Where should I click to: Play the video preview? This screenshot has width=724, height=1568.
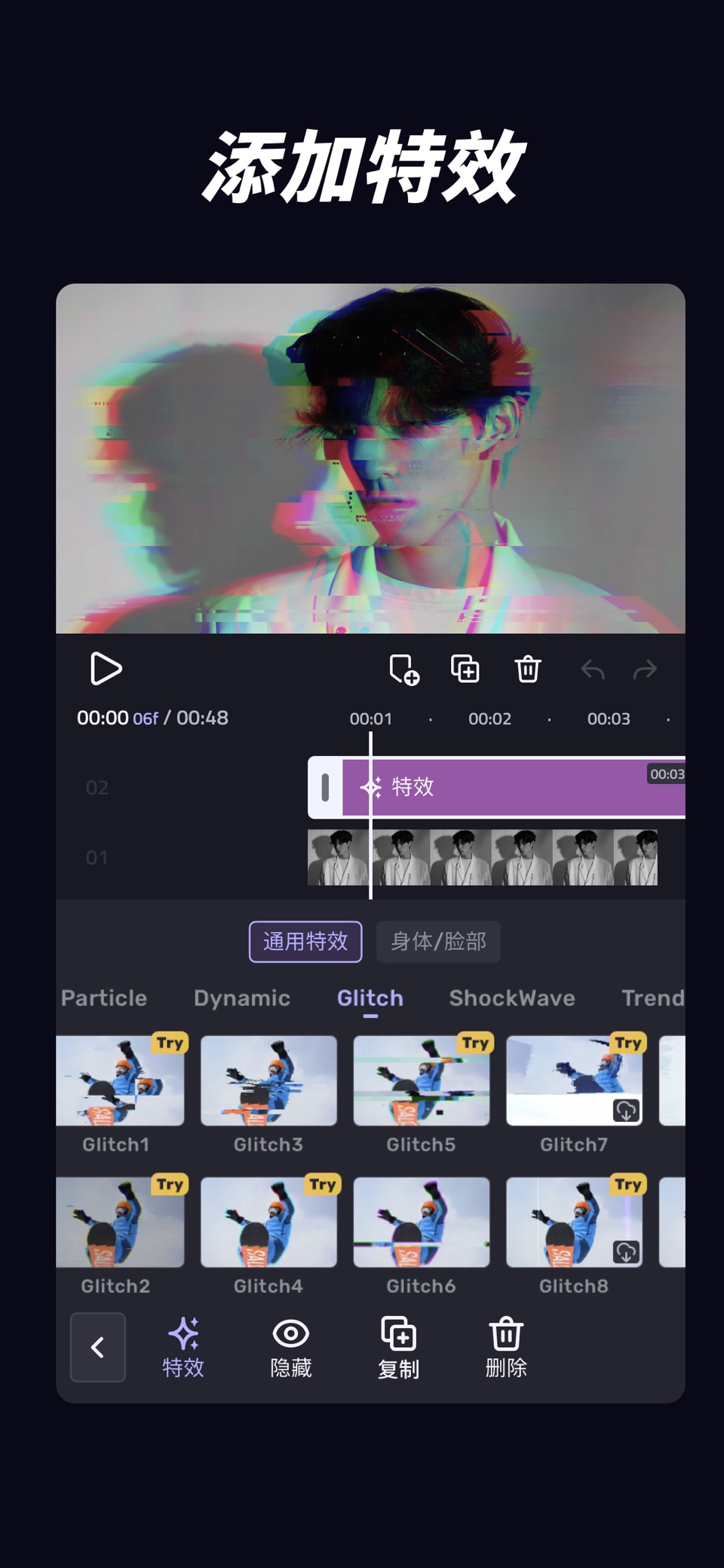pyautogui.click(x=106, y=669)
